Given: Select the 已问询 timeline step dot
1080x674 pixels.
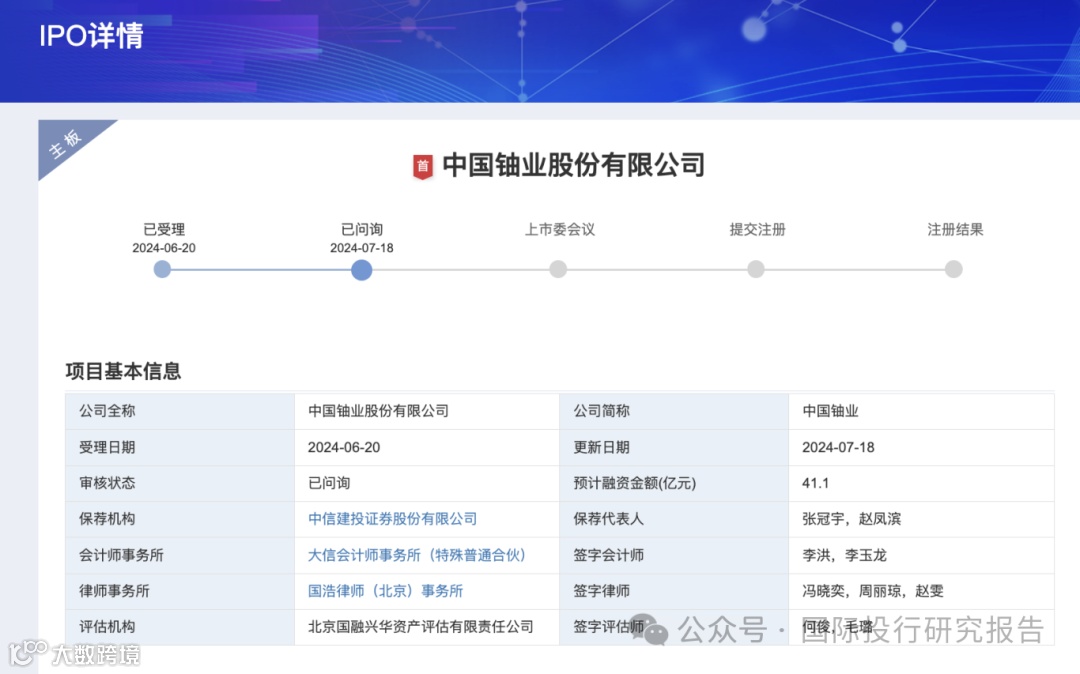Looking at the screenshot, I should [x=362, y=270].
